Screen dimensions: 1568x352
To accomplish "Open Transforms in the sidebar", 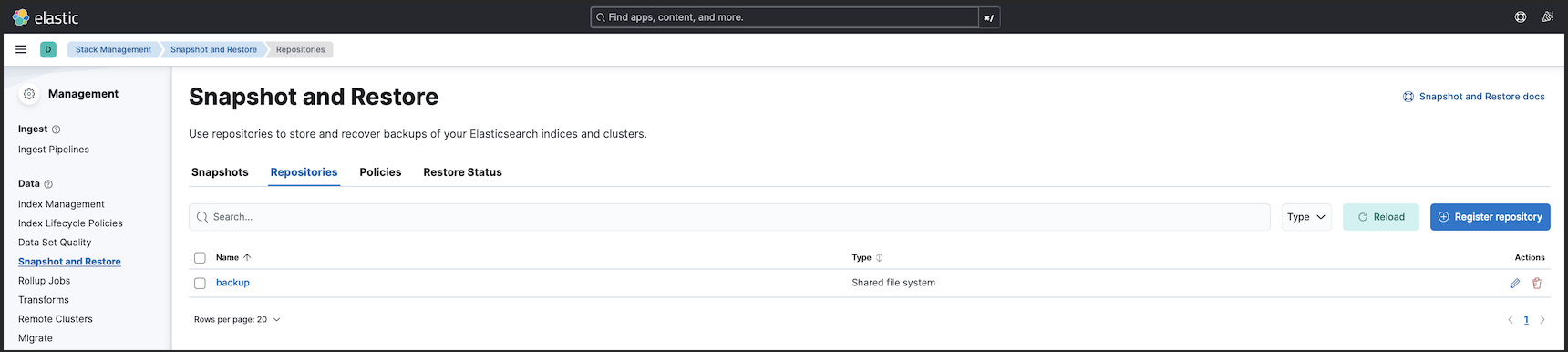I will [x=43, y=300].
